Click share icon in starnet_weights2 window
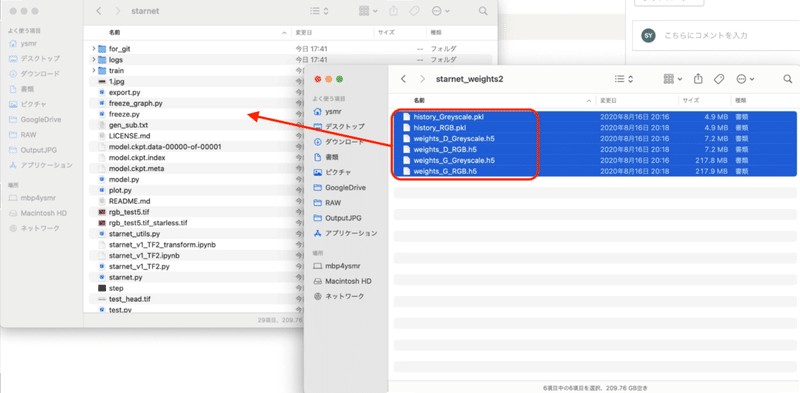 (698, 79)
